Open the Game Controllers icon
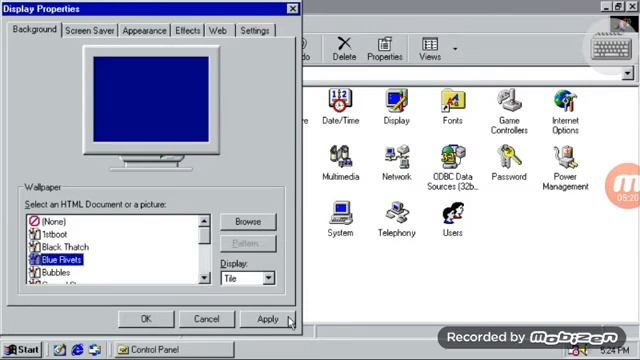 509,111
